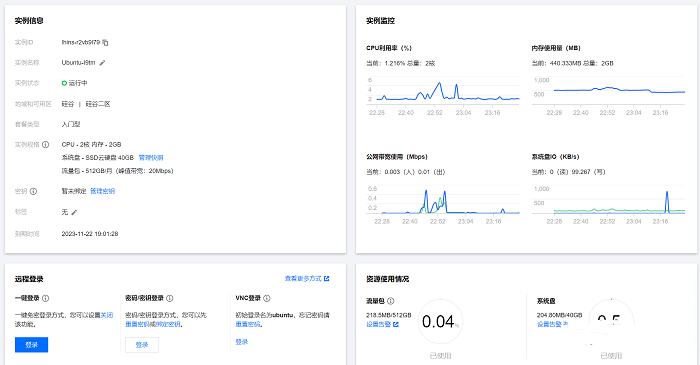Image resolution: width=700 pixels, height=365 pixels.
Task: Click the CPU utilization chart
Action: pyautogui.click(x=443, y=91)
